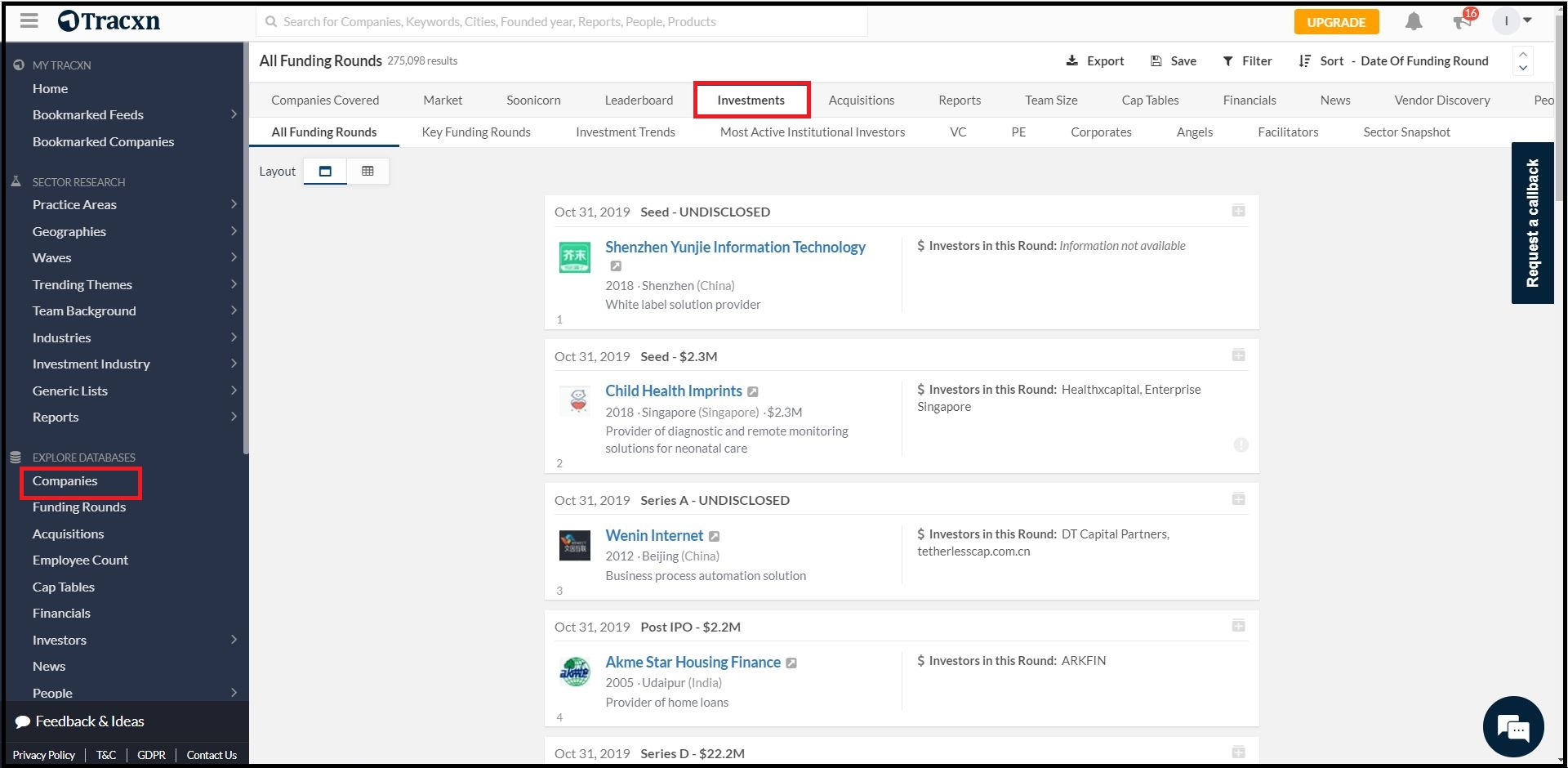Image resolution: width=1568 pixels, height=768 pixels.
Task: Switch to Key Funding Rounds tab
Action: (x=476, y=132)
